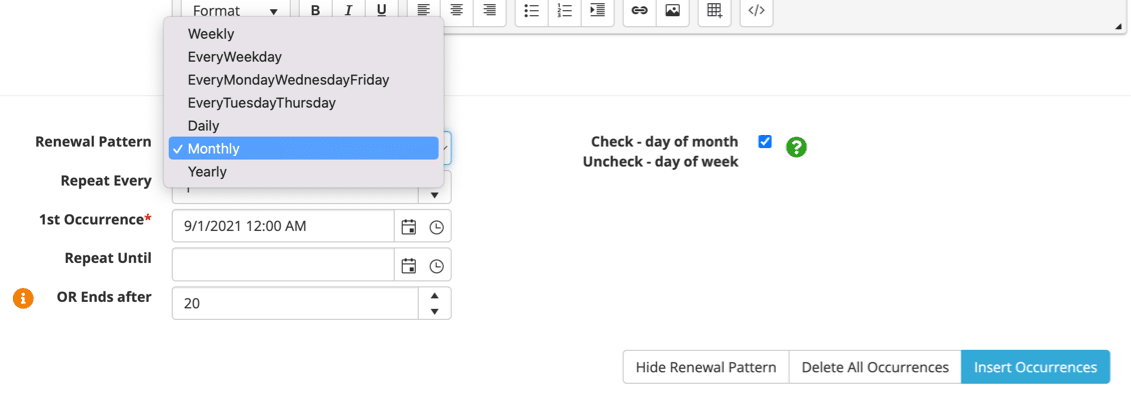1131x398 pixels.
Task: Open calendar picker for Repeat Until
Action: coord(409,266)
